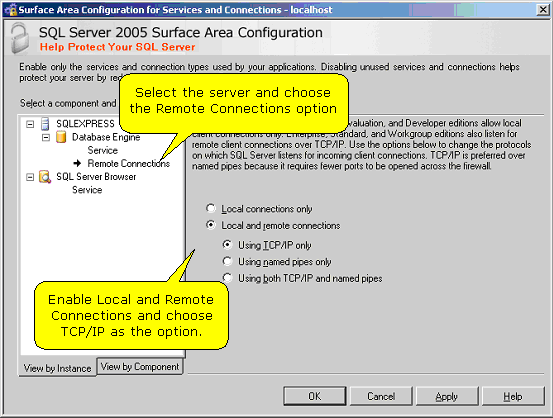Viewport: 553px width, 418px height.
Task: Select Database Engine tree item
Action: pos(106,137)
